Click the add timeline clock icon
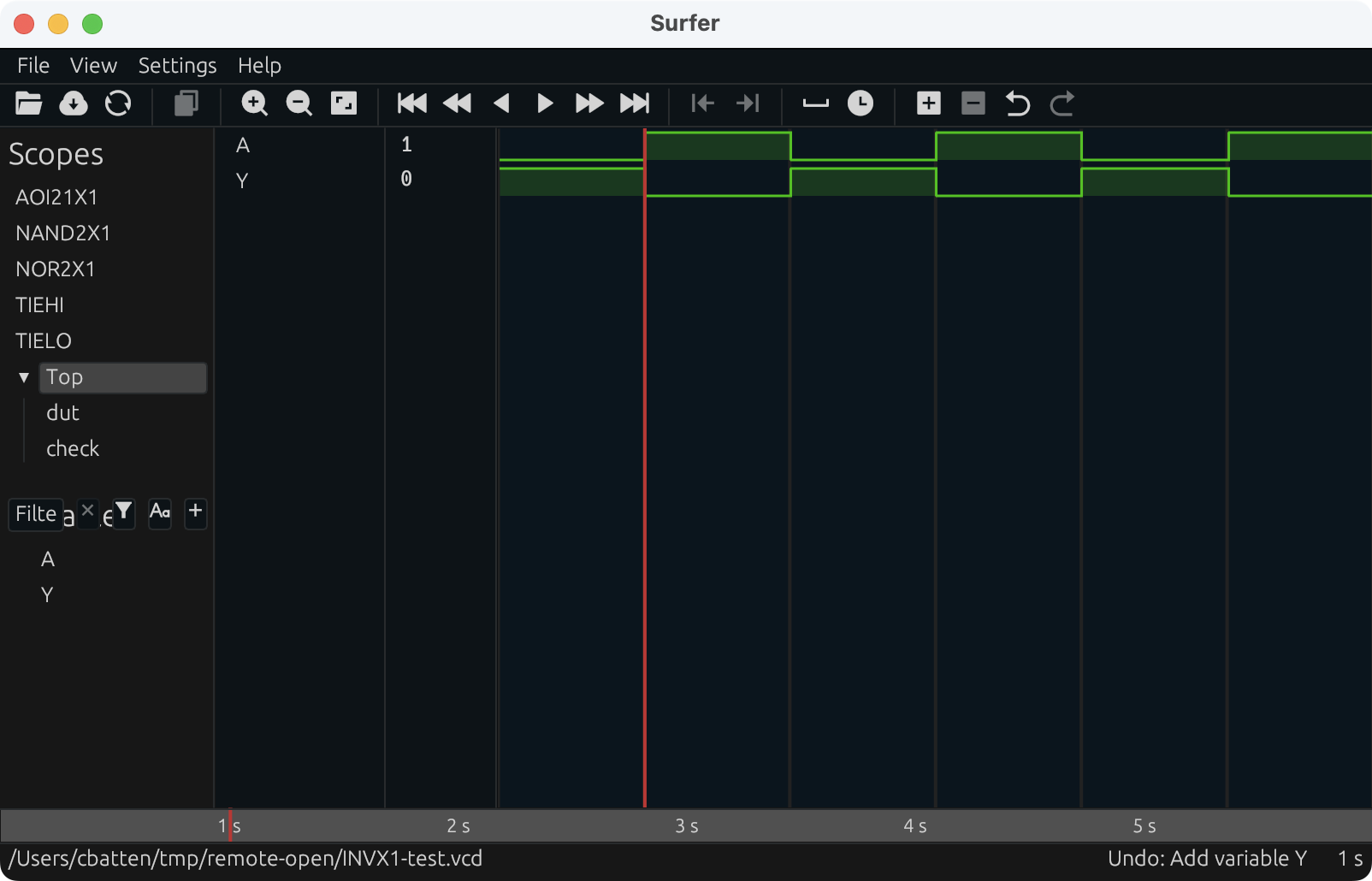 coord(860,103)
